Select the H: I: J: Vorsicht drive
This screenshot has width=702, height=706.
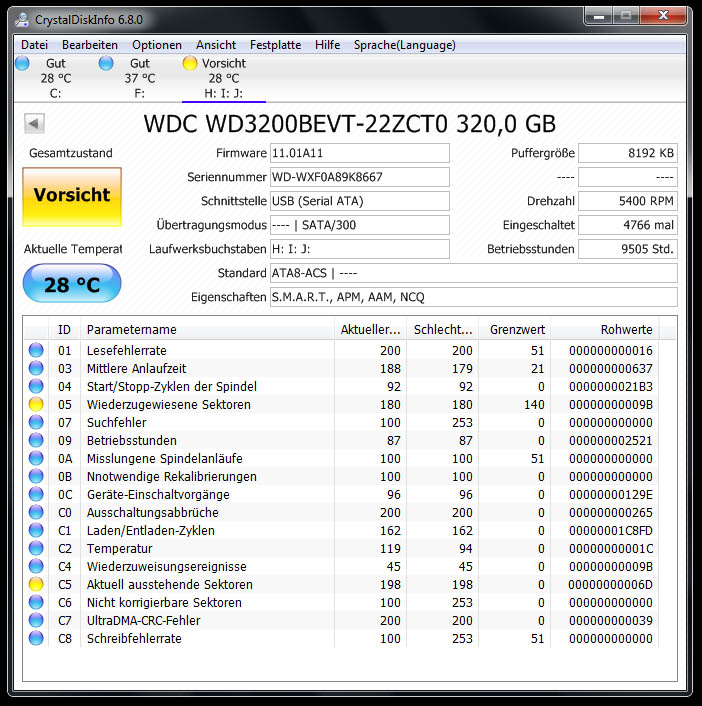click(x=223, y=78)
